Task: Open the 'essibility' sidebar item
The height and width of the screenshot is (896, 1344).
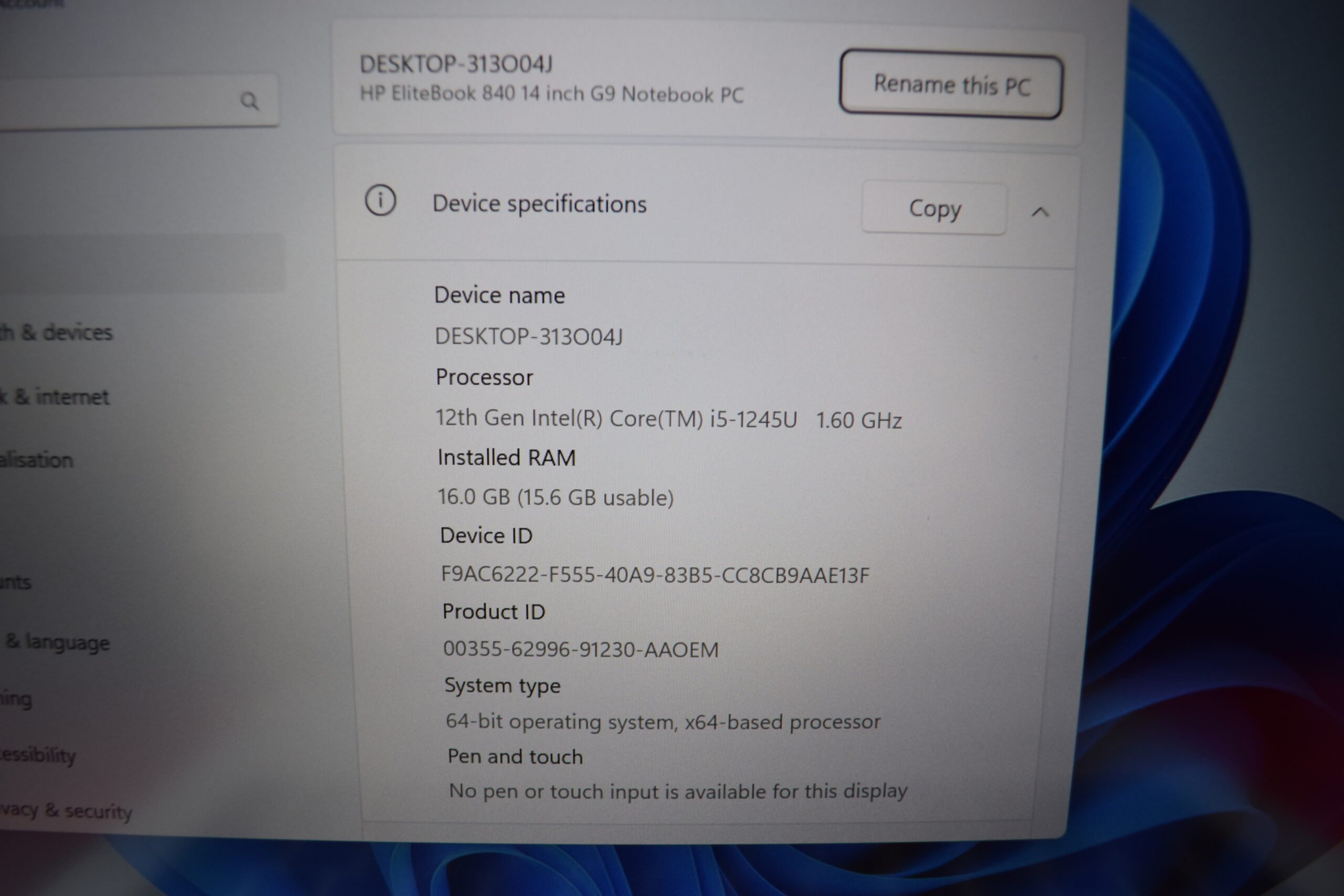Action: [38, 755]
